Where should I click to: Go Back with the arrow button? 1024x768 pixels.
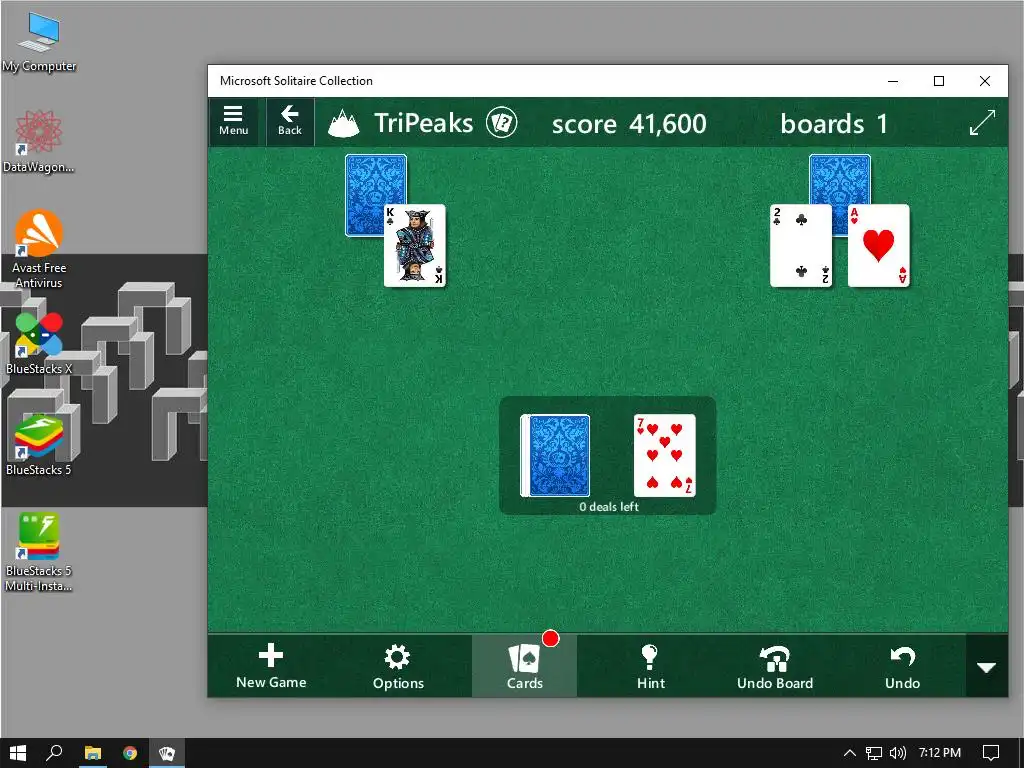pos(290,121)
